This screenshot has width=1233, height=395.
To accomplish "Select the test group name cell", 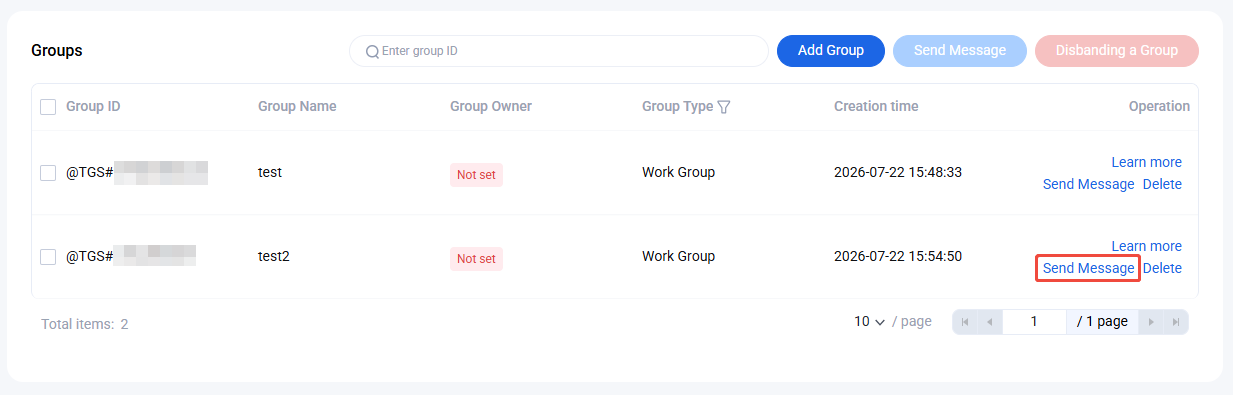I will coord(270,172).
